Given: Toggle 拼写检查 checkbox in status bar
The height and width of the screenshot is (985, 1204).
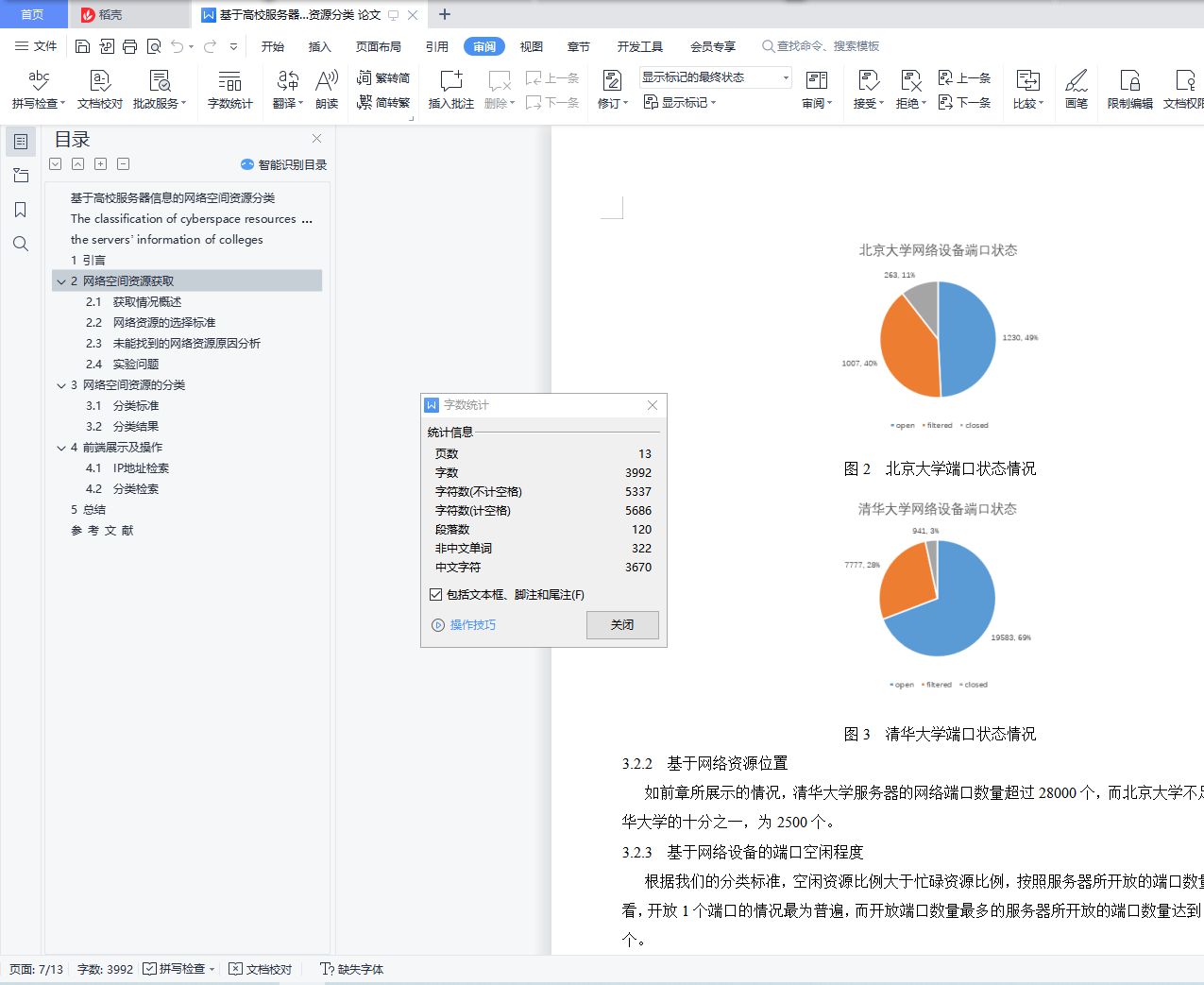Looking at the screenshot, I should tap(149, 969).
